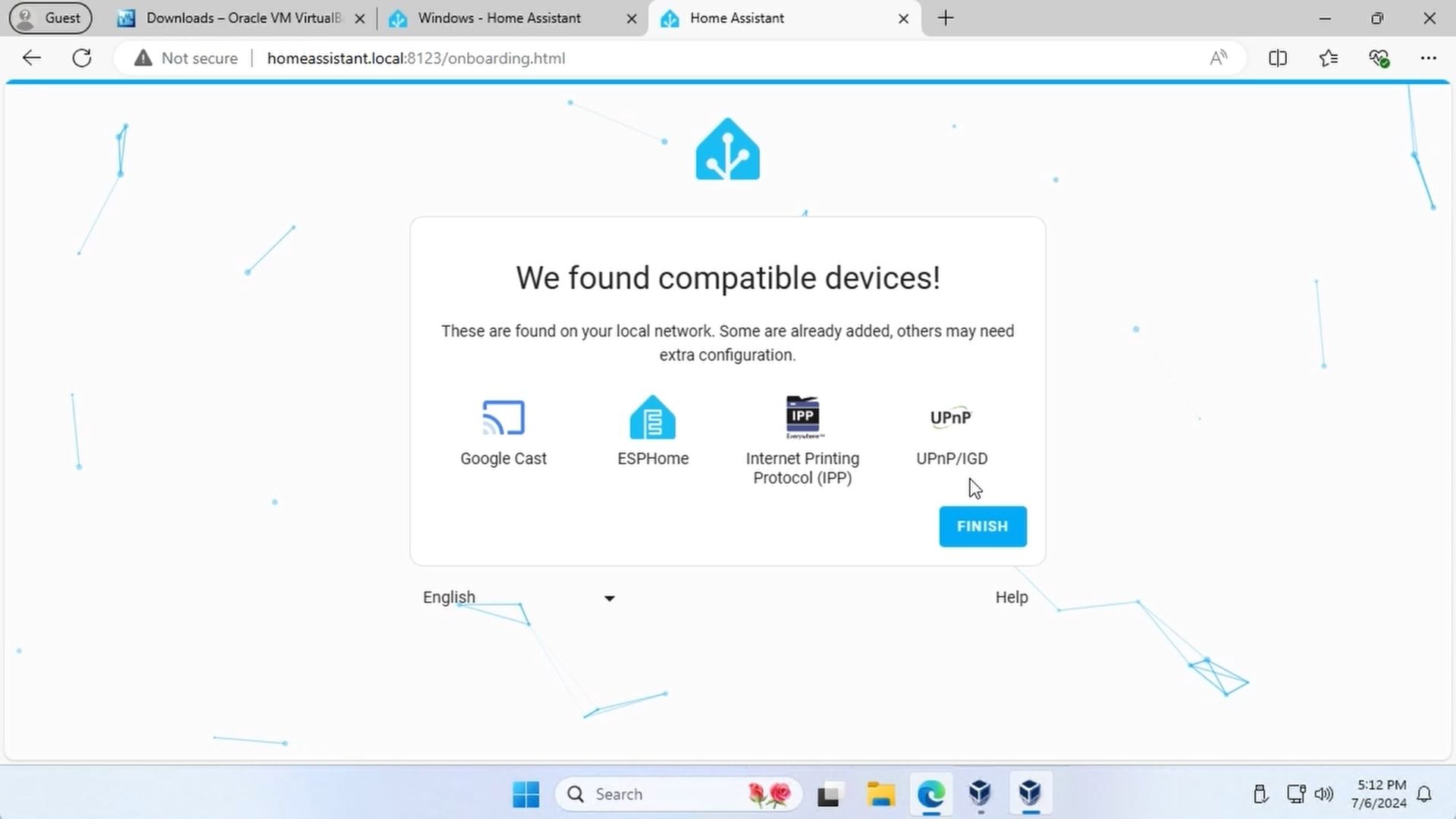
Task: Select the Google Cast device icon
Action: pos(503,417)
